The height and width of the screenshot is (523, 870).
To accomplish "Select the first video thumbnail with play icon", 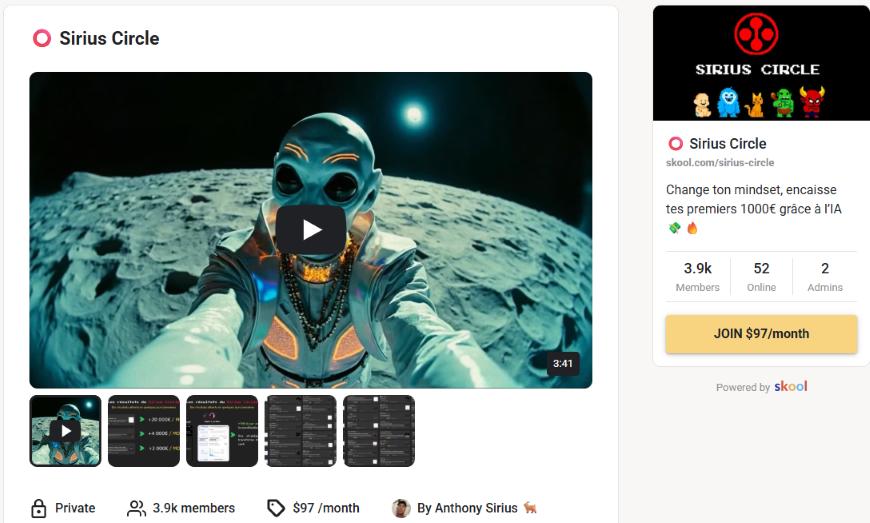I will [x=65, y=431].
